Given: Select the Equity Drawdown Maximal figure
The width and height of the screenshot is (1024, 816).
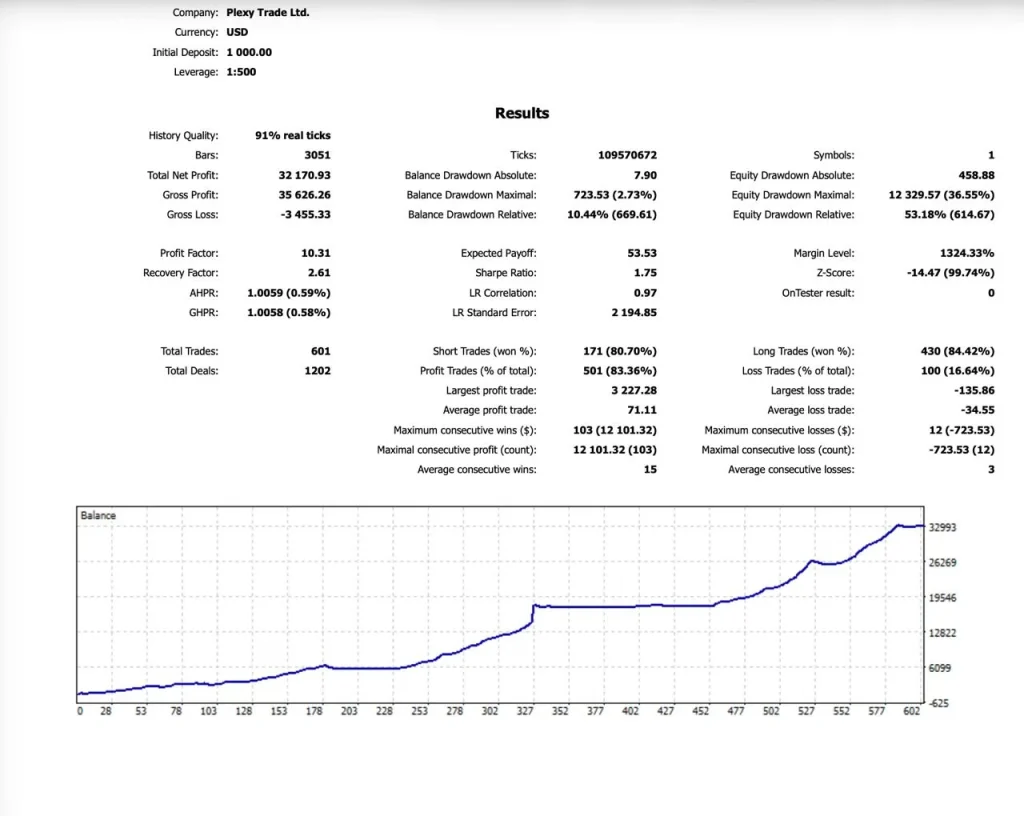Looking at the screenshot, I should [x=941, y=195].
